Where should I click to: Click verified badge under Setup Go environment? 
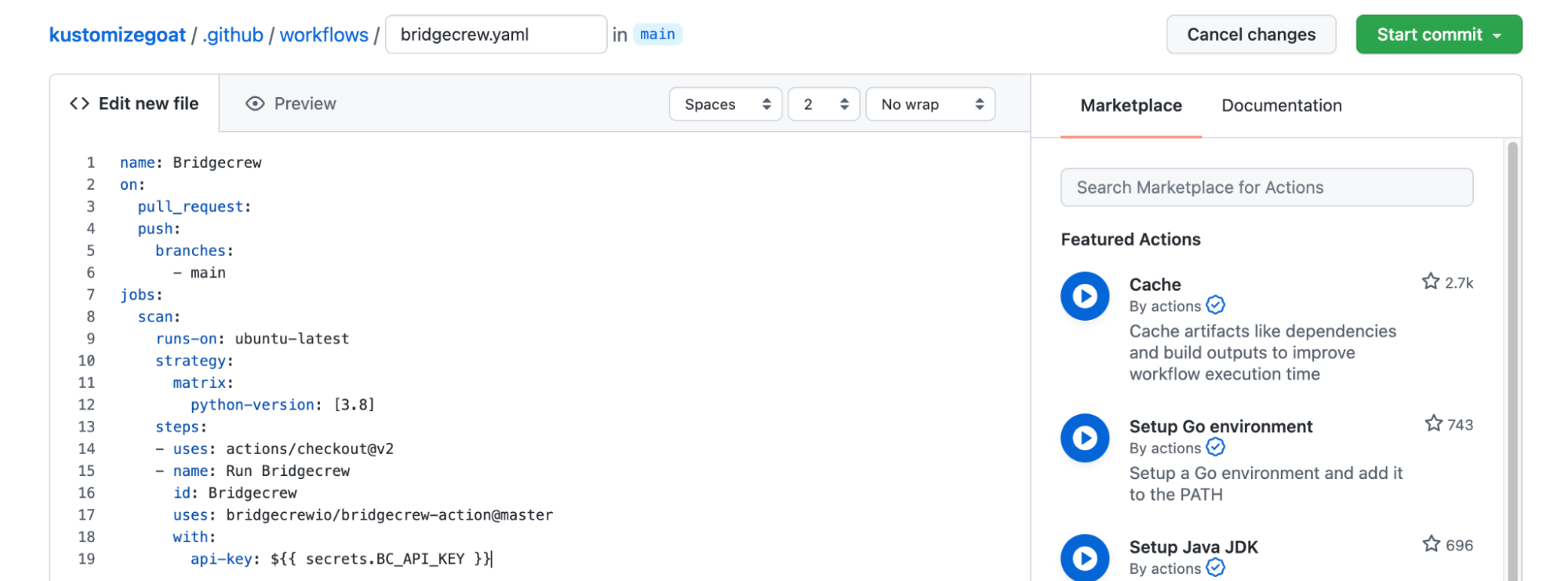pos(1216,447)
